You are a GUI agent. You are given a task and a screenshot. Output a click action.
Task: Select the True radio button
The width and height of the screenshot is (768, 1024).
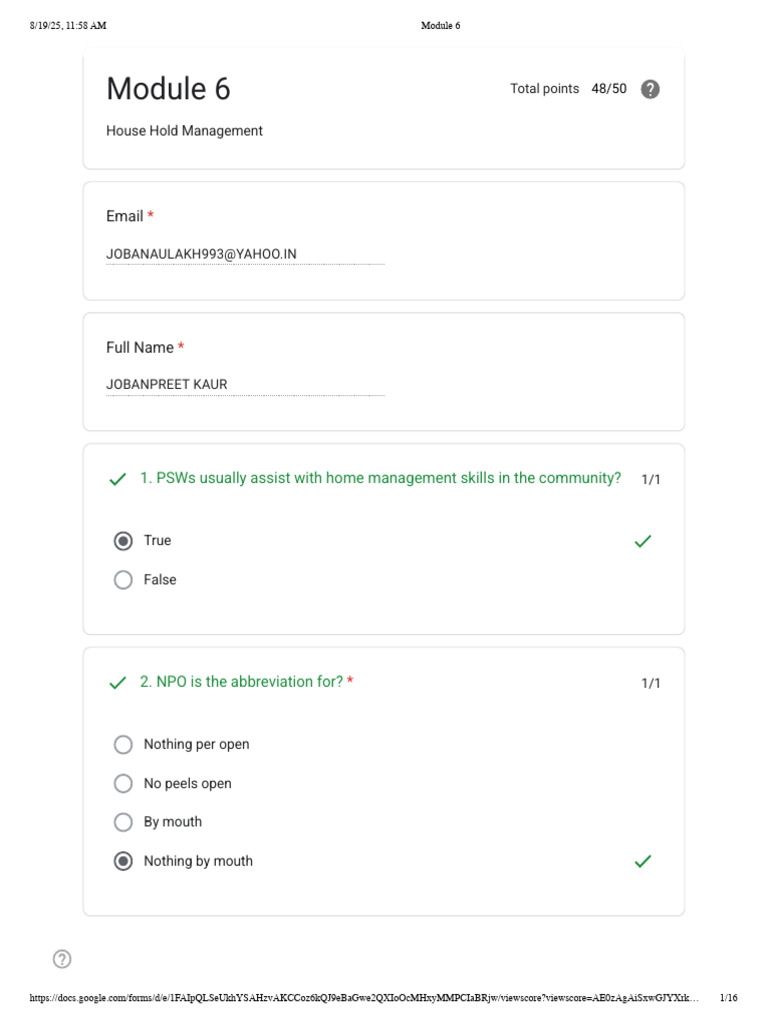(x=123, y=541)
